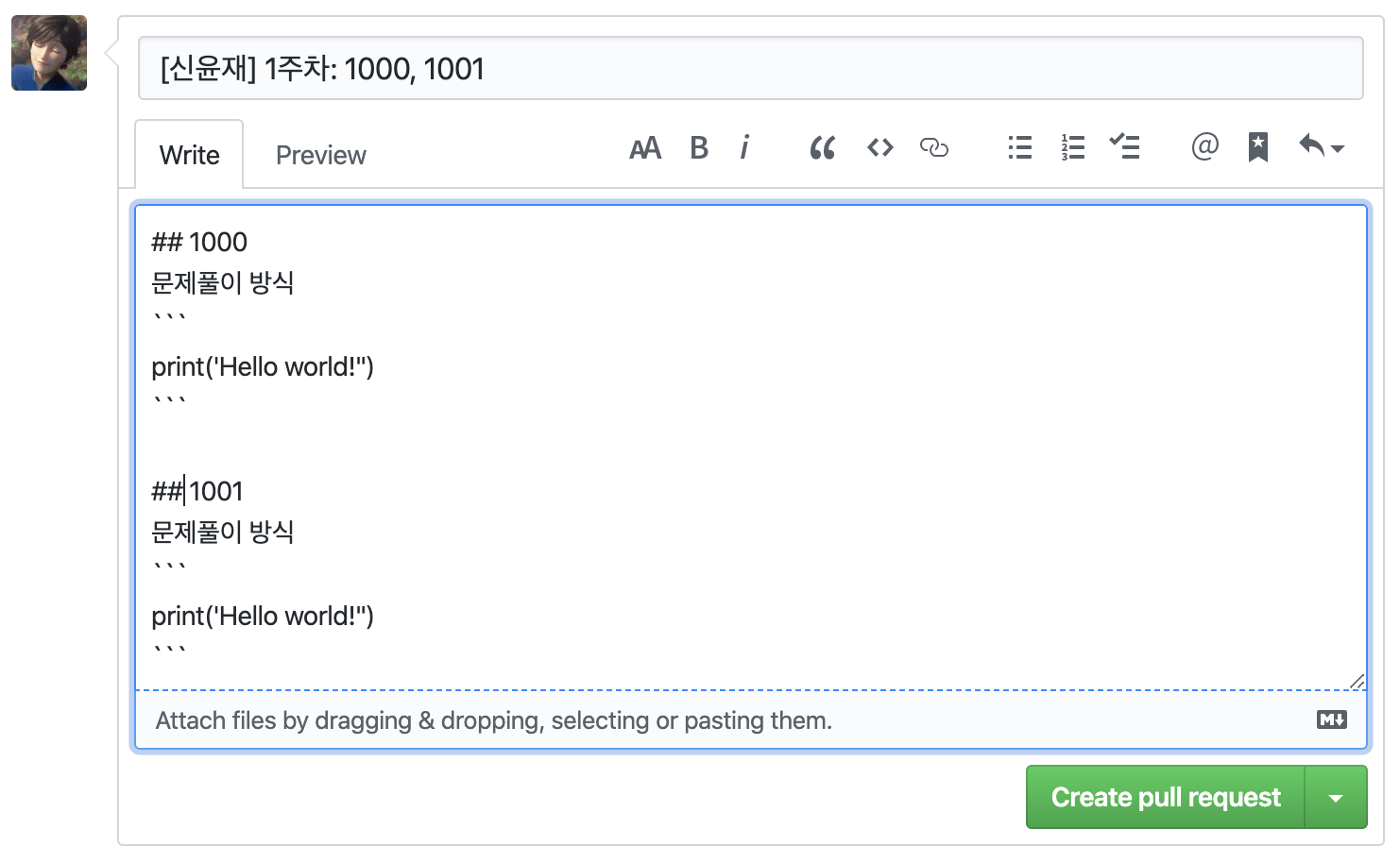This screenshot has width=1400, height=863.
Task: Add a link with chain icon
Action: pyautogui.click(x=934, y=147)
